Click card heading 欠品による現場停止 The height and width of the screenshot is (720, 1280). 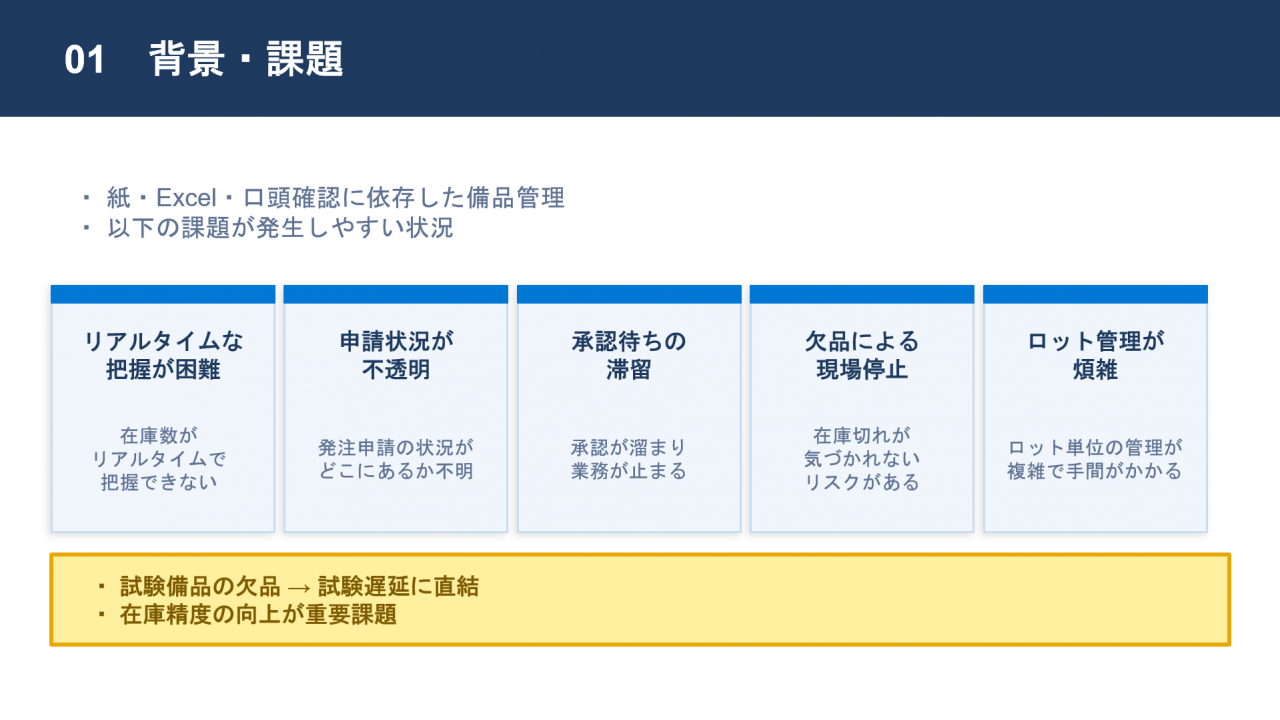tap(862, 355)
